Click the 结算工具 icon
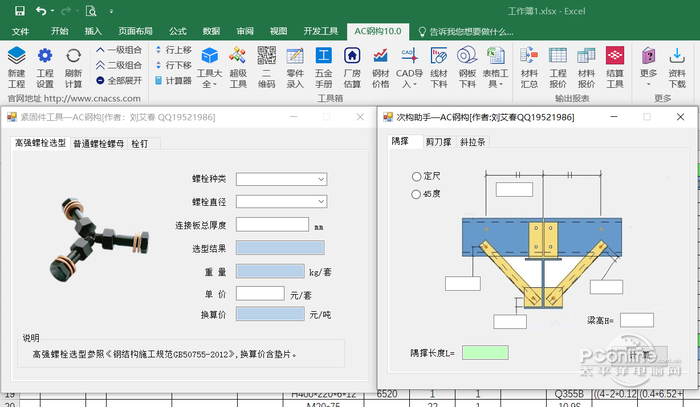Image resolution: width=700 pixels, height=407 pixels. point(615,58)
